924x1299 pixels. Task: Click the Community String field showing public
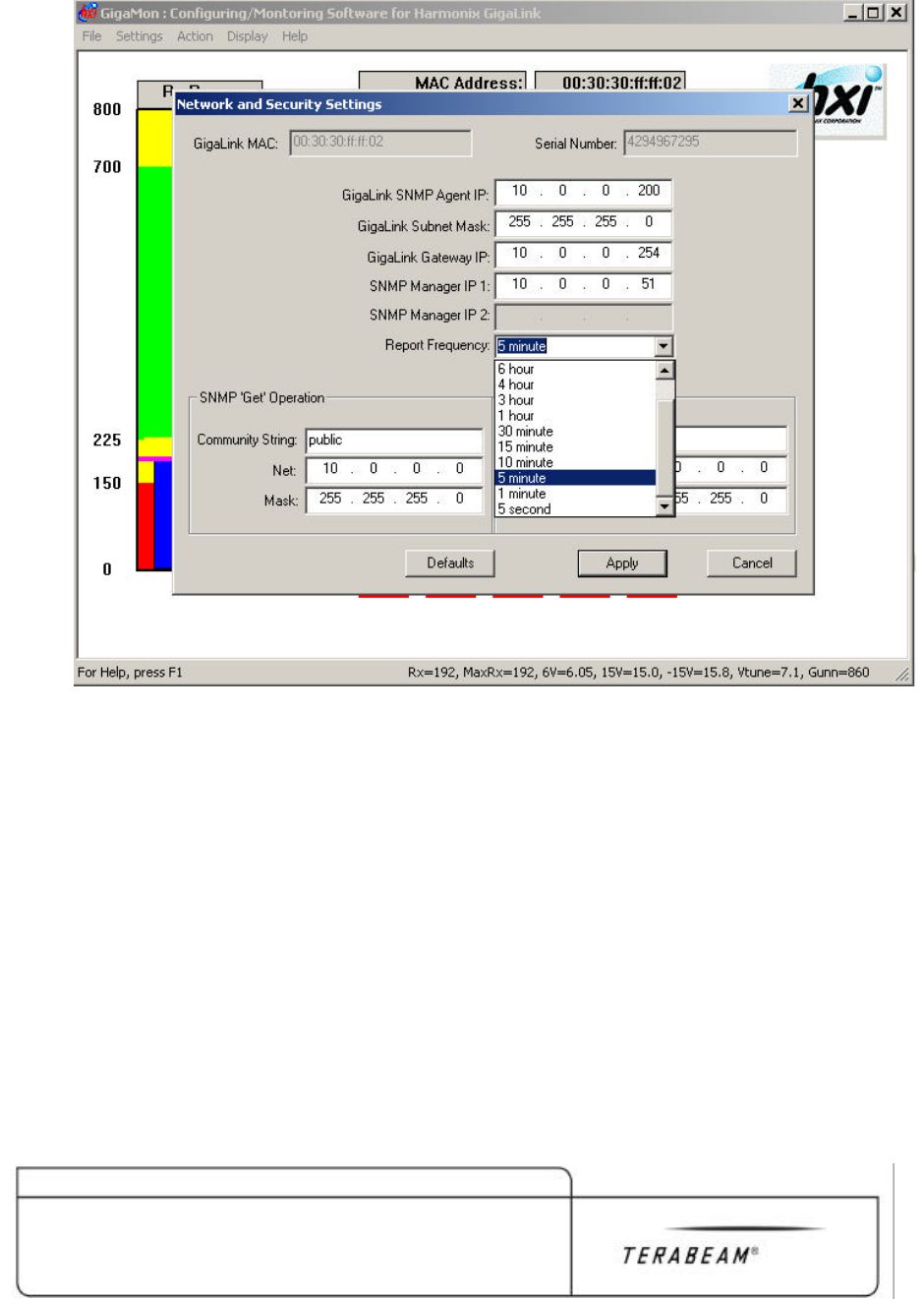tap(394, 441)
